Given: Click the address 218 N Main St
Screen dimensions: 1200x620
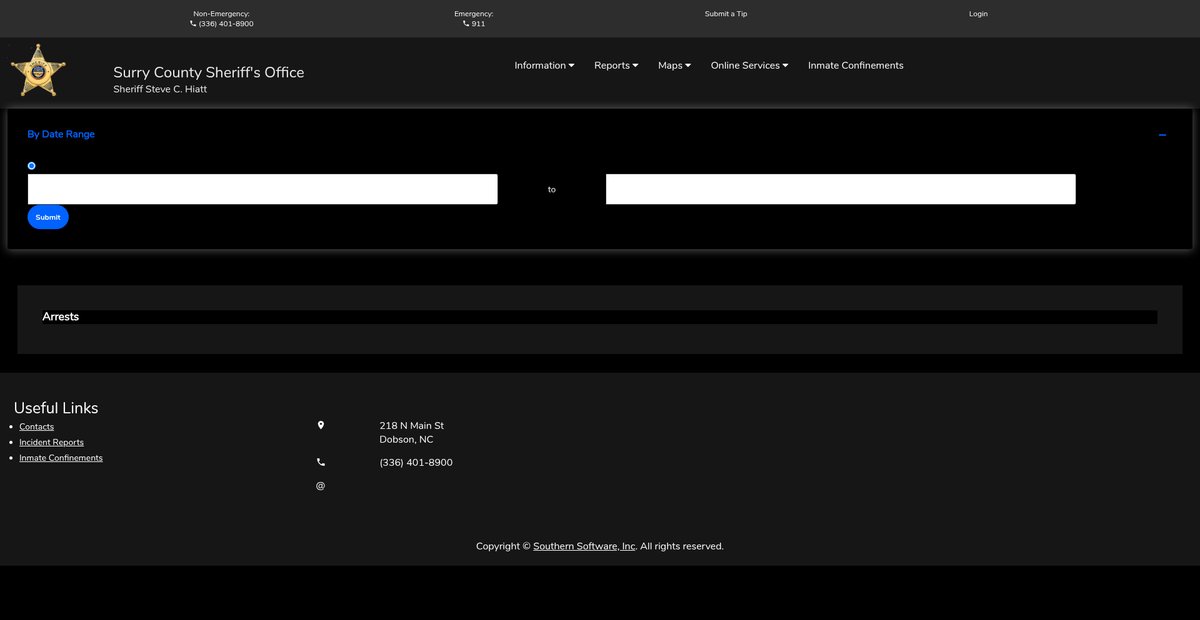Looking at the screenshot, I should point(412,426).
